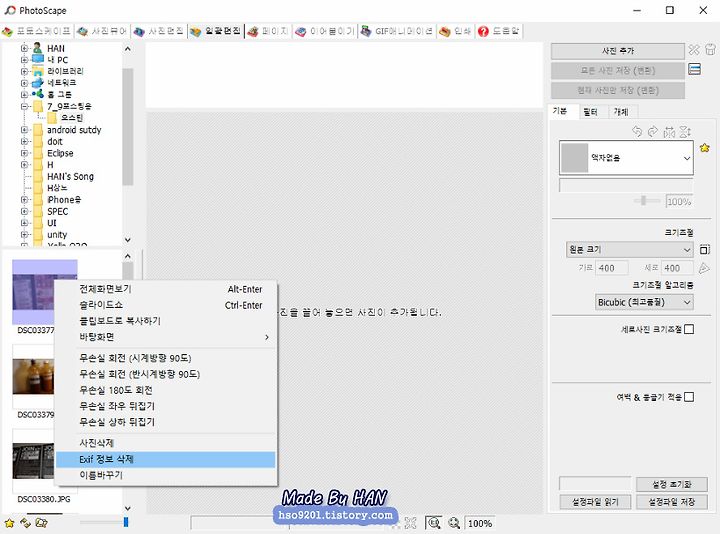Click the resize preset icon next to 원본 크기

pos(705,249)
